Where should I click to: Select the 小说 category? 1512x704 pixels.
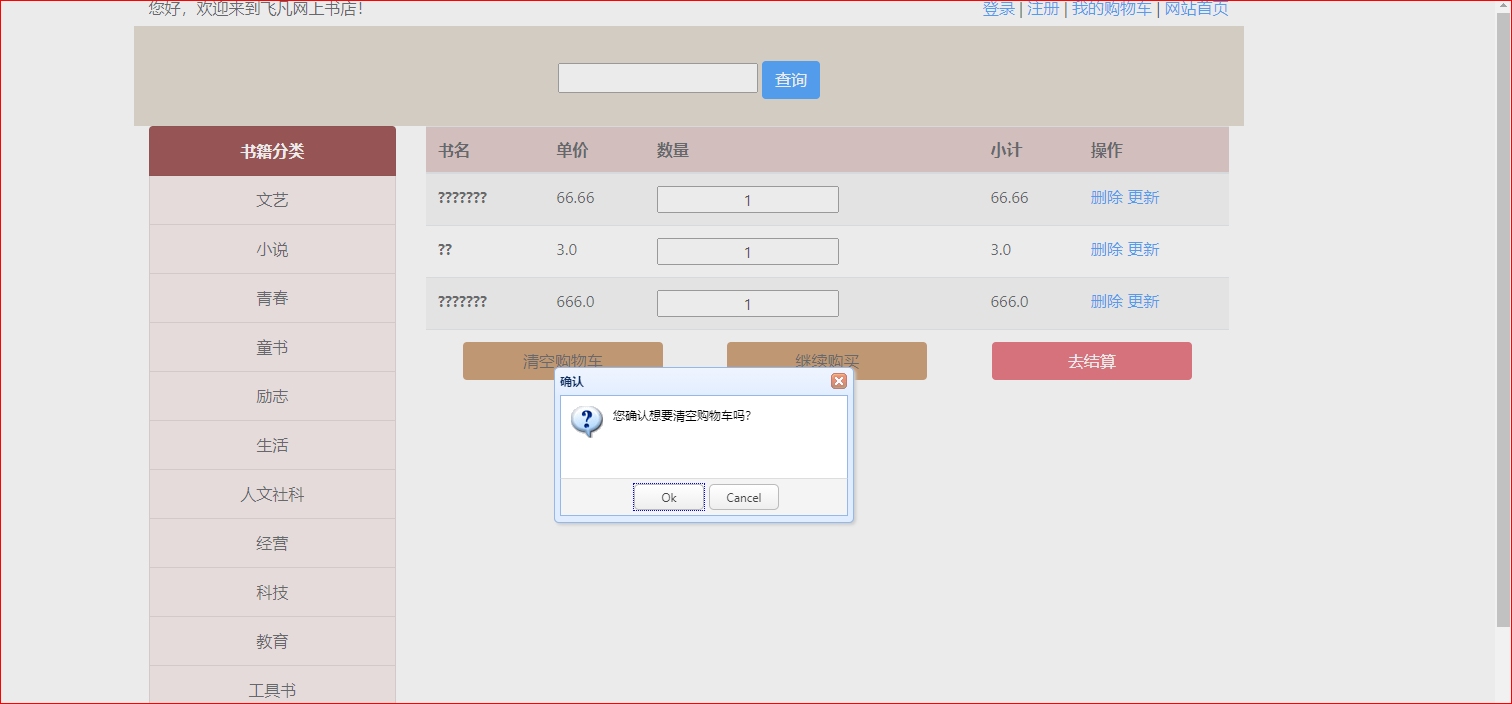[x=272, y=249]
